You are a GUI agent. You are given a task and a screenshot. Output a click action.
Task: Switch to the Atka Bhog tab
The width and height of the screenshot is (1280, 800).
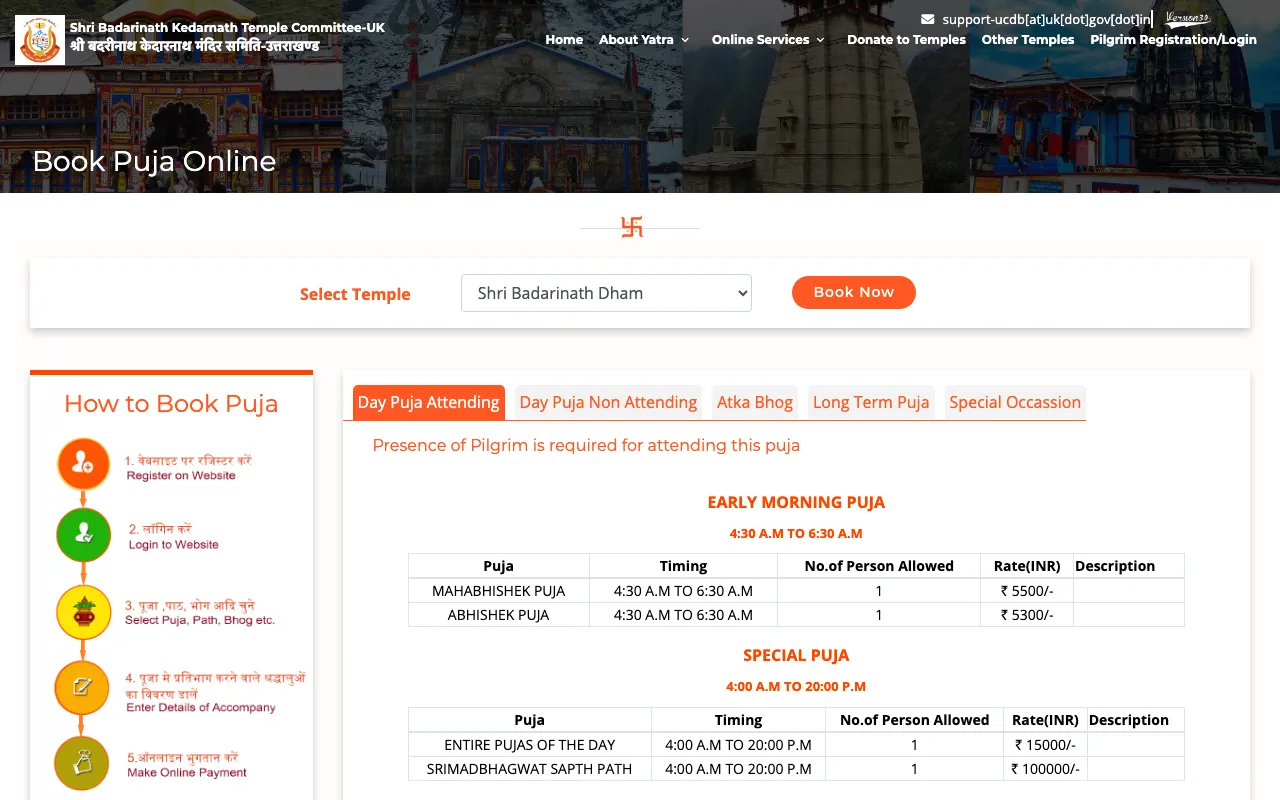(755, 402)
